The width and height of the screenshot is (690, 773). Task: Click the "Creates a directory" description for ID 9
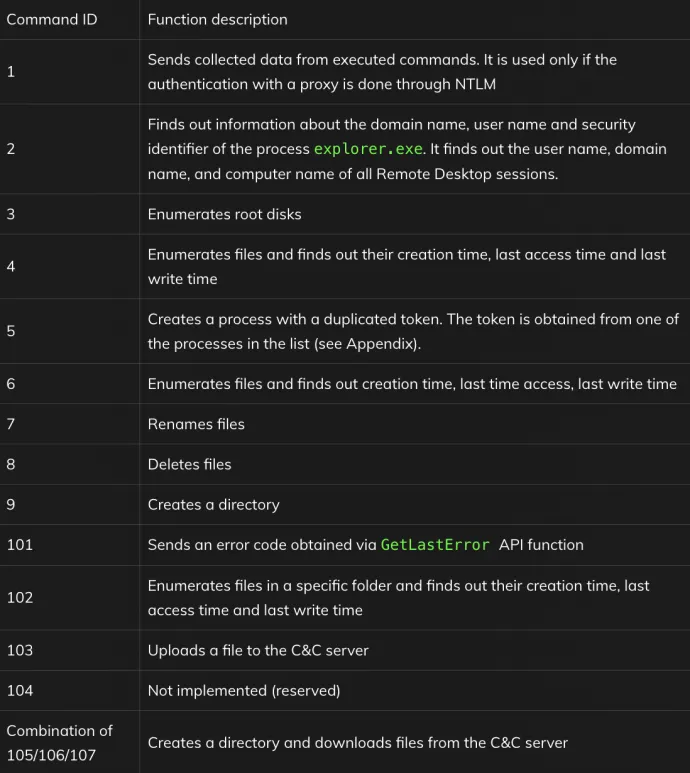tap(213, 505)
